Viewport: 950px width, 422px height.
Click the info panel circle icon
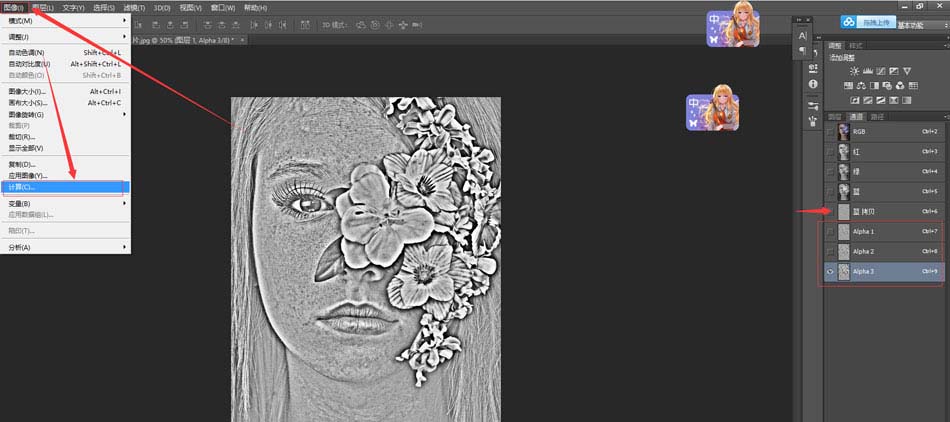tap(813, 84)
